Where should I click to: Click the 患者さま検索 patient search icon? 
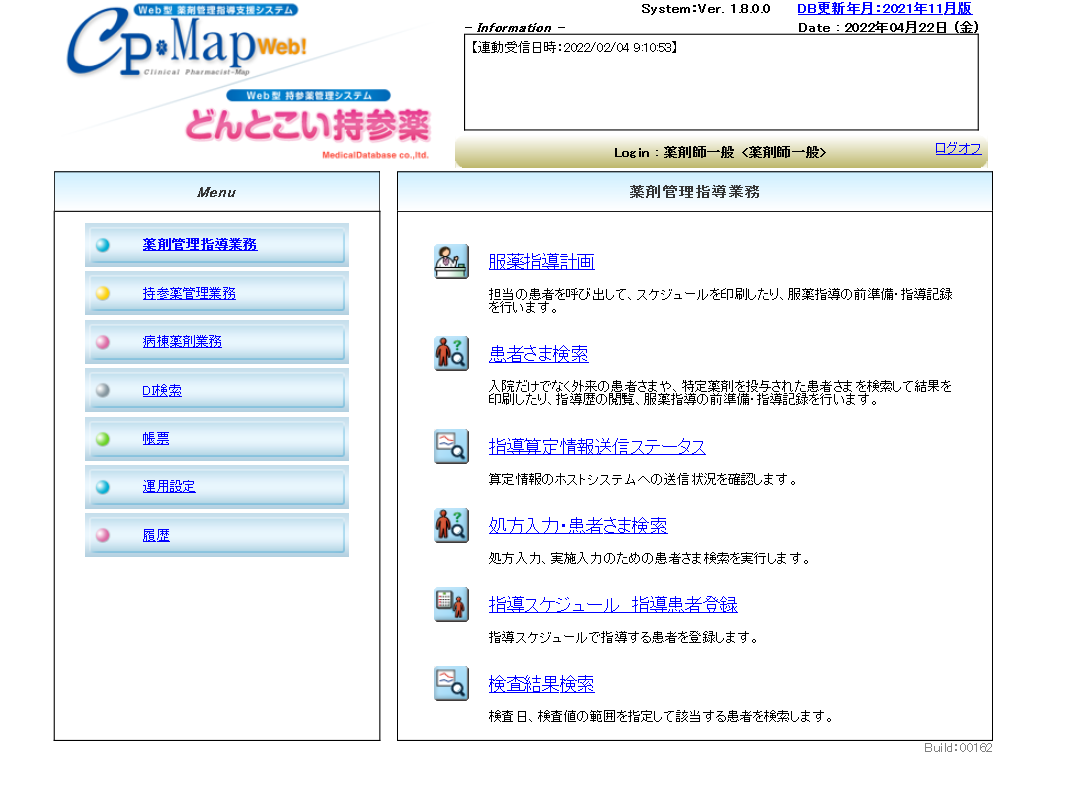tap(451, 354)
